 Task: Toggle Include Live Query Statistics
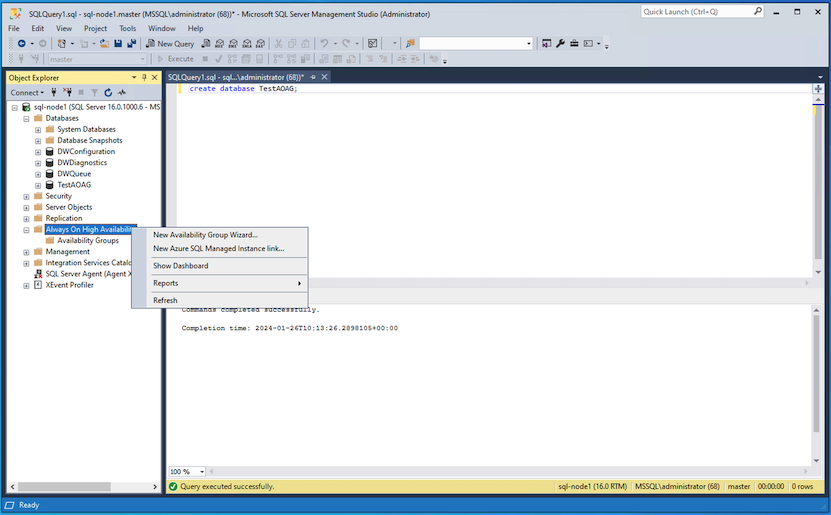[x=291, y=59]
